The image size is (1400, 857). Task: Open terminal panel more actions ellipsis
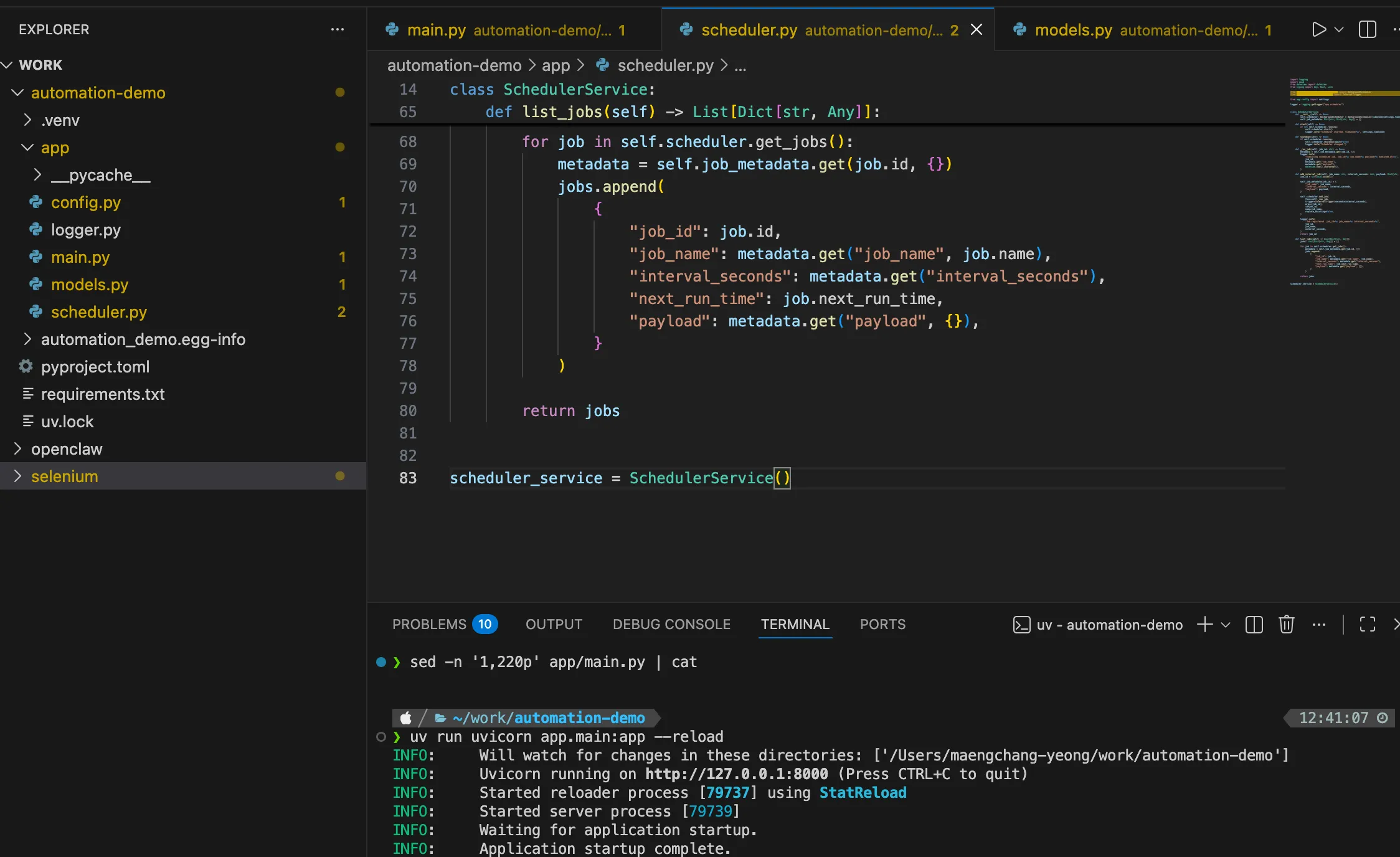1318,624
